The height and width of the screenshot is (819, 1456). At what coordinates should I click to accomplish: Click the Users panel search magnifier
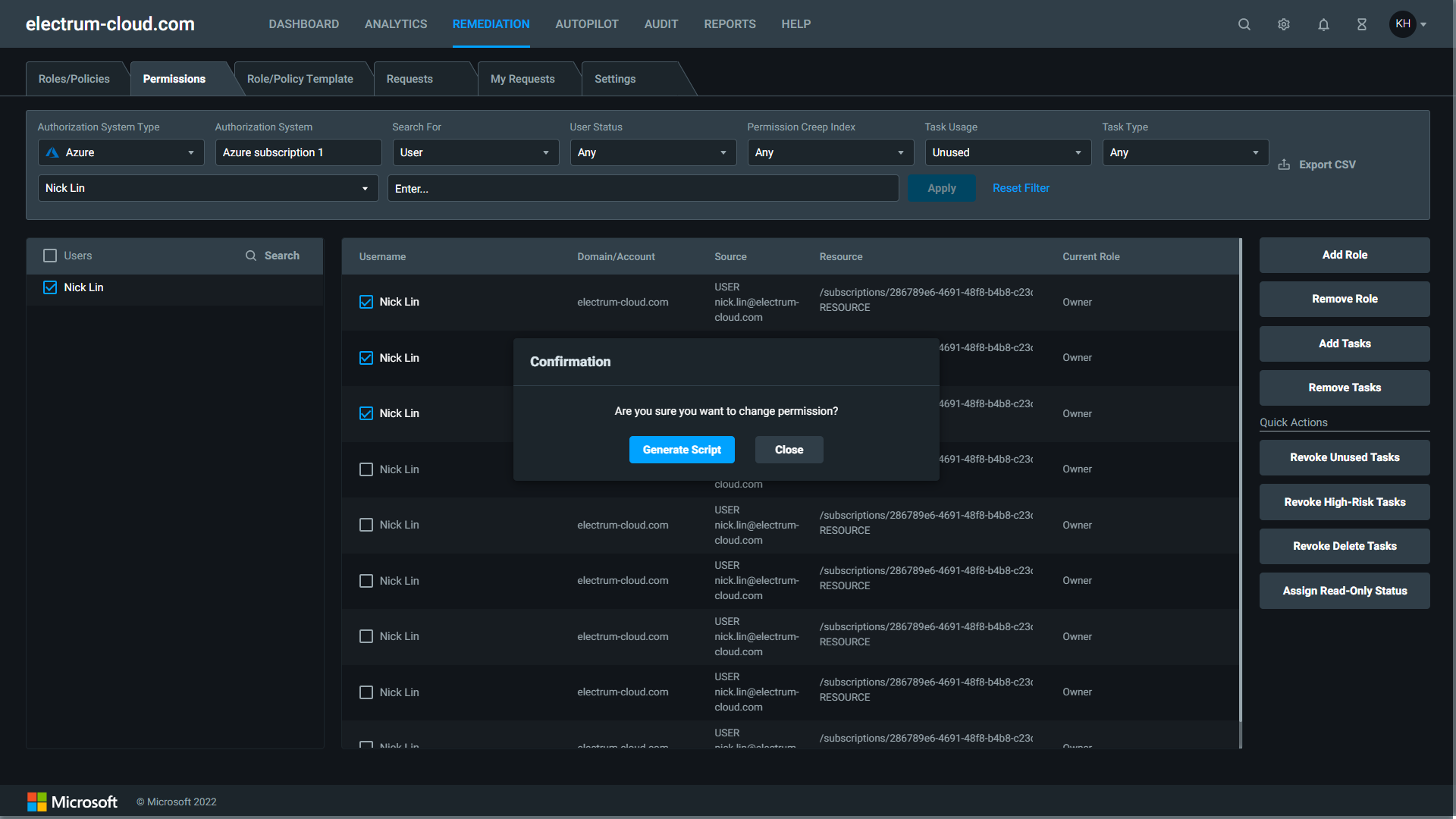[251, 256]
